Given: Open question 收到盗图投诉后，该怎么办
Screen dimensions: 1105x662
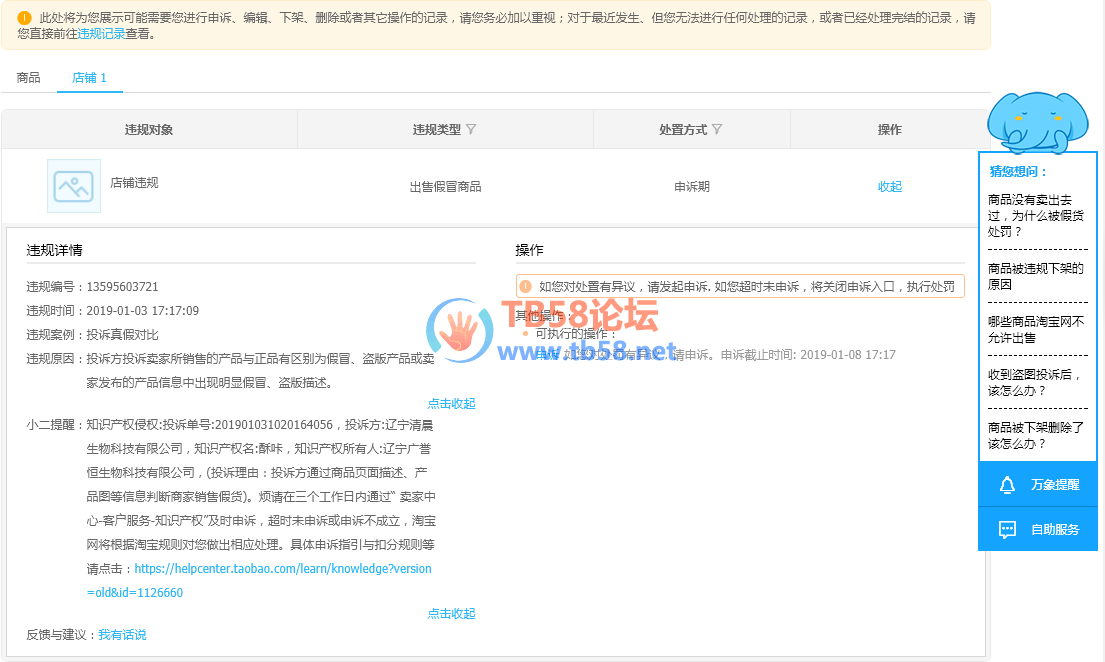Looking at the screenshot, I should [1034, 382].
